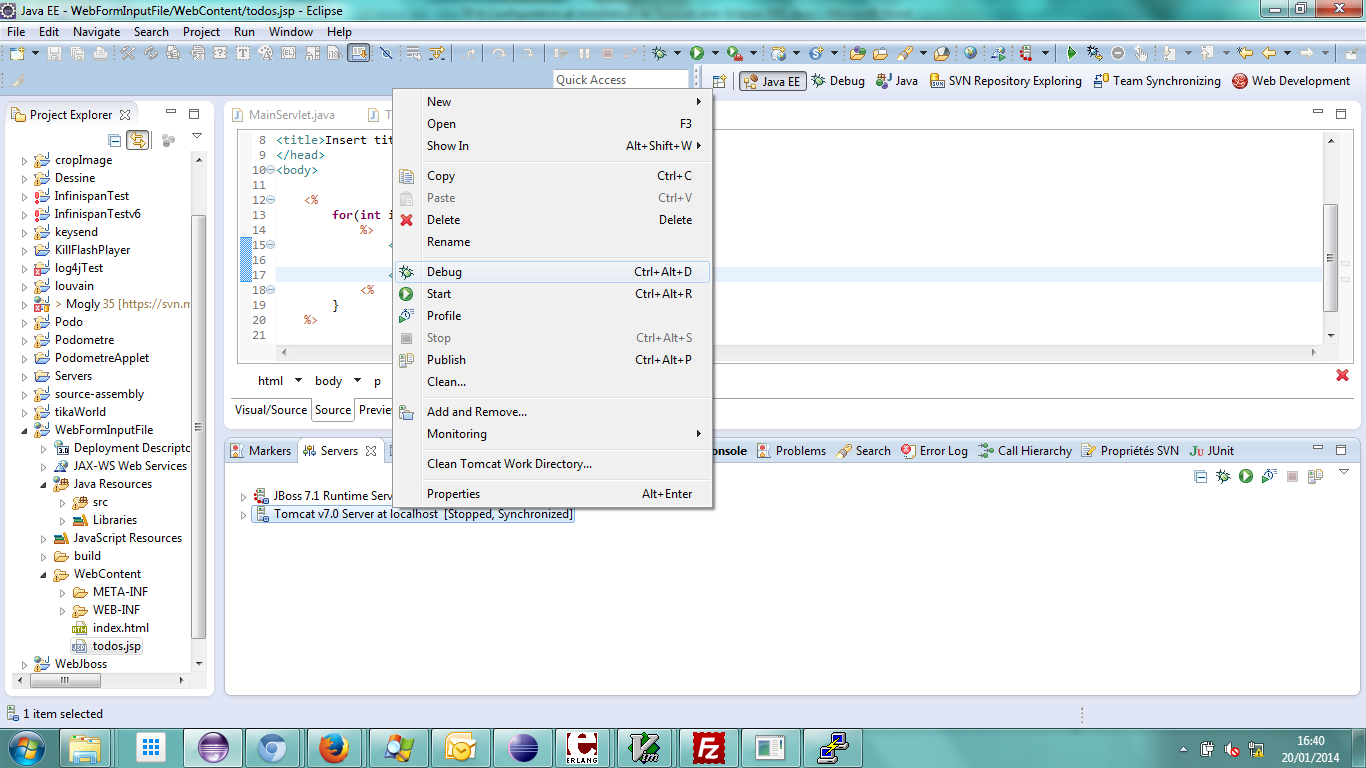Viewport: 1366px width, 768px height.
Task: Start the server in debug mode from the Servers toolbar
Action: pos(1223,476)
